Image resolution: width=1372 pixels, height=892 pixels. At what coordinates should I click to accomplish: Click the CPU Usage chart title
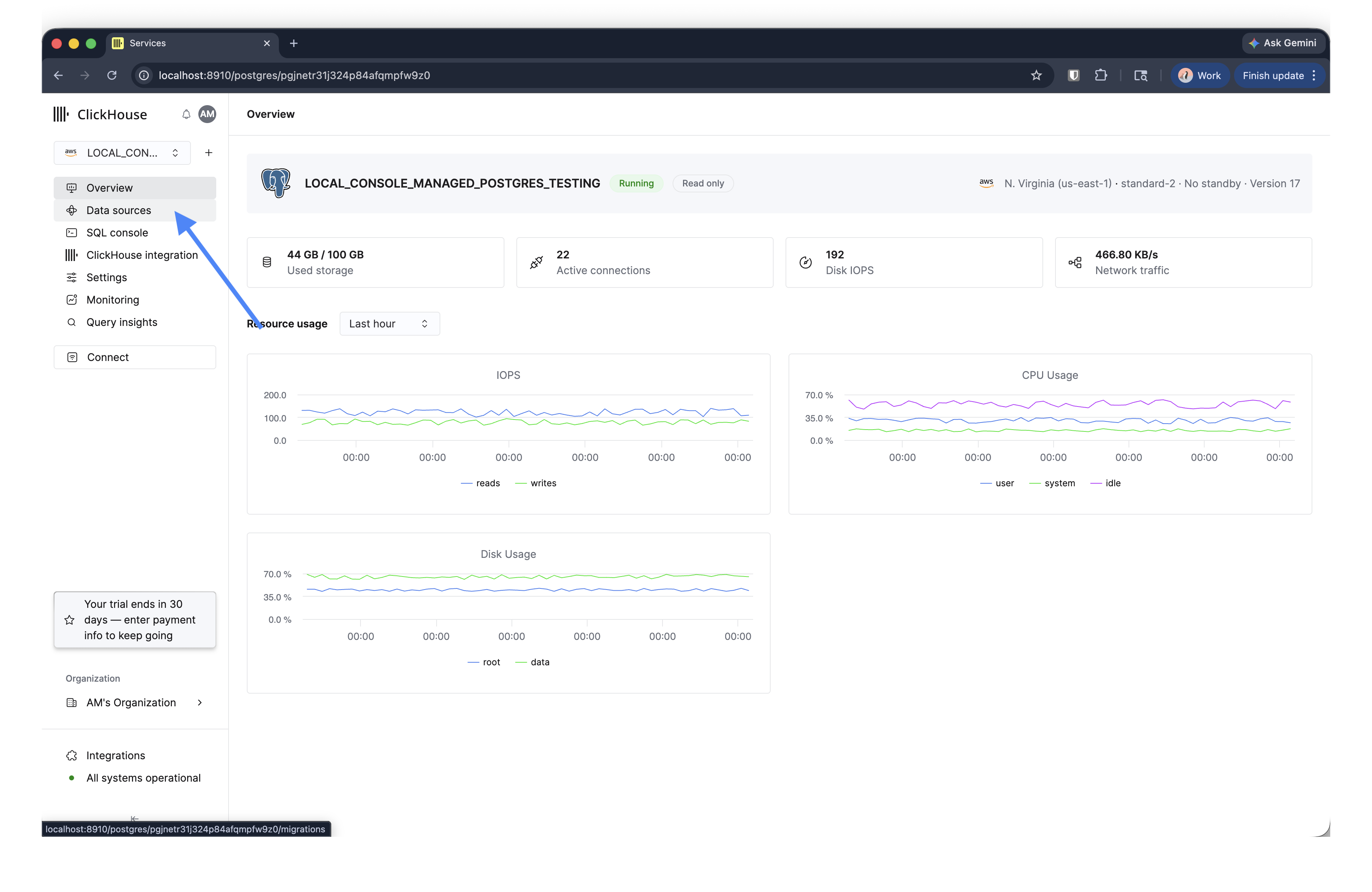[x=1050, y=376]
